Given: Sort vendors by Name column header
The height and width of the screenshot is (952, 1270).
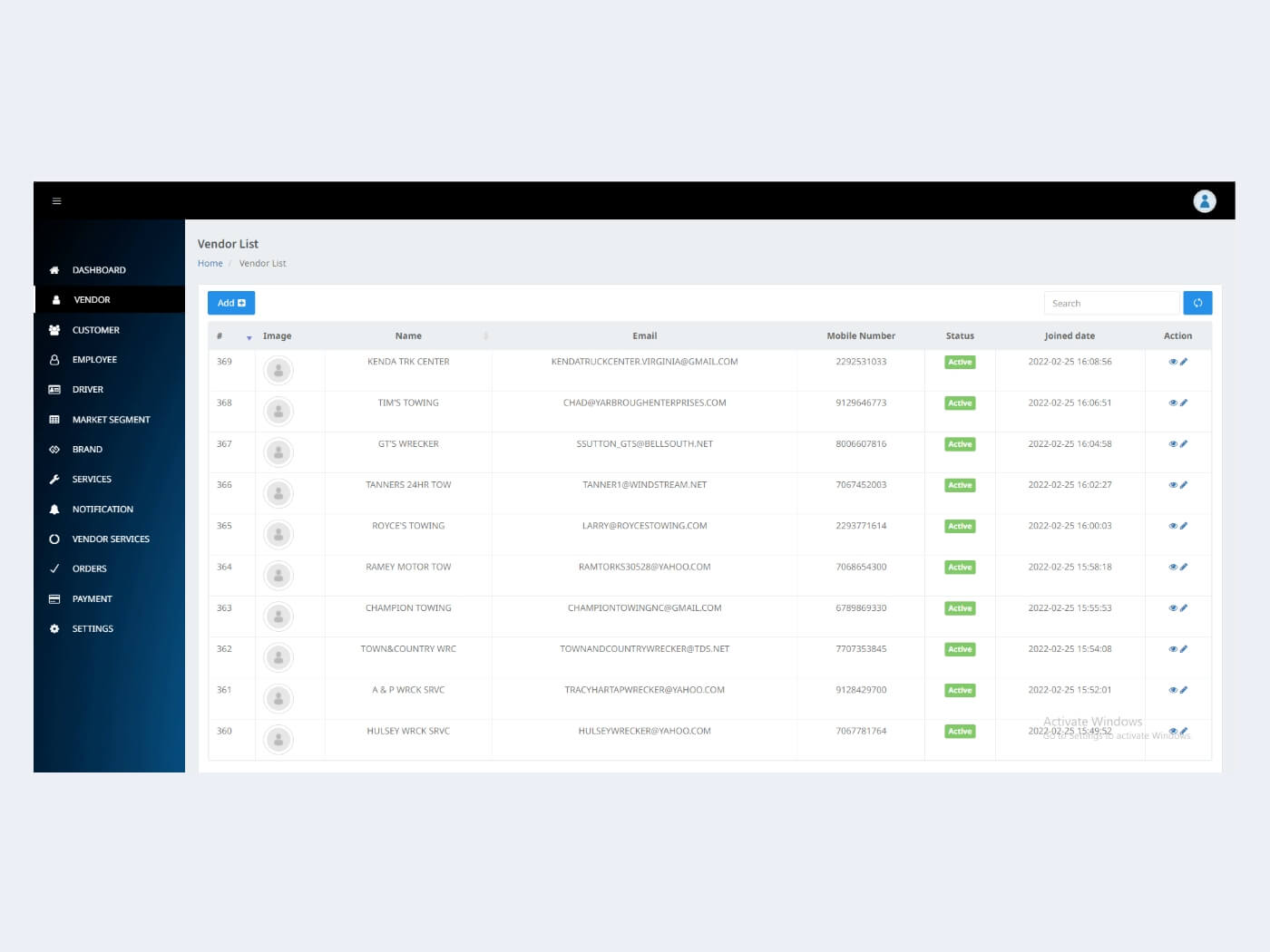Looking at the screenshot, I should point(408,336).
